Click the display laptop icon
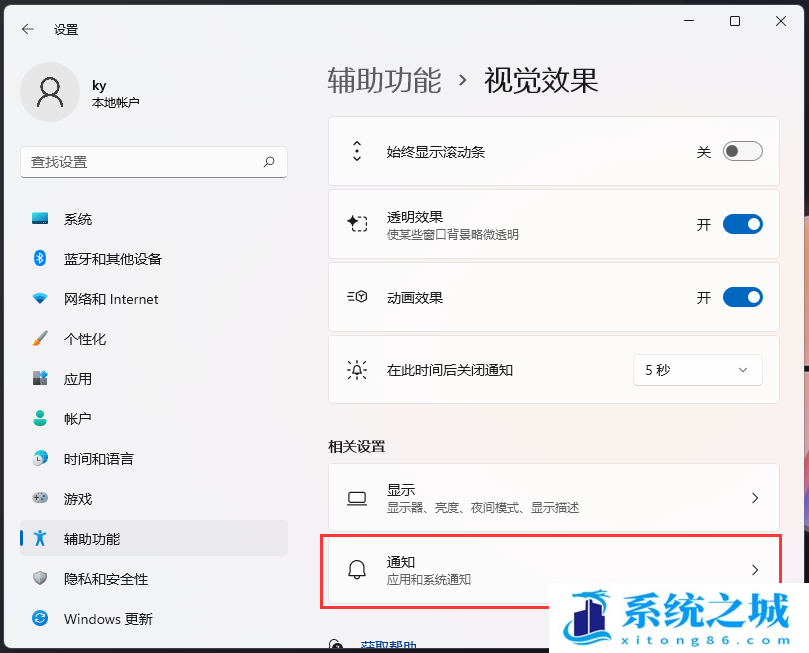Image resolution: width=809 pixels, height=653 pixels. click(x=357, y=498)
